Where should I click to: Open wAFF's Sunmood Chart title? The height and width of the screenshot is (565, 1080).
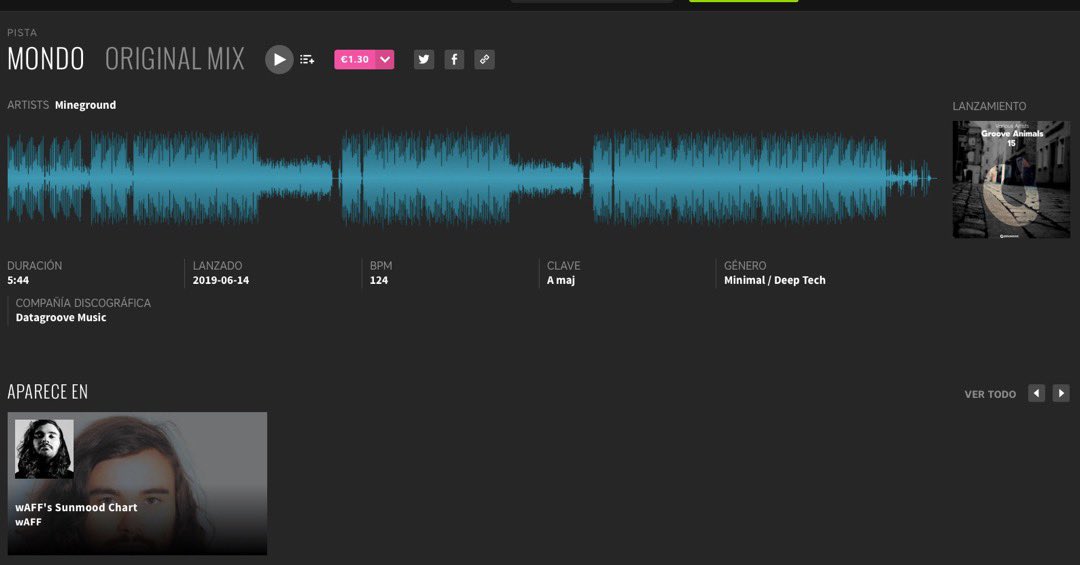pyautogui.click(x=76, y=507)
